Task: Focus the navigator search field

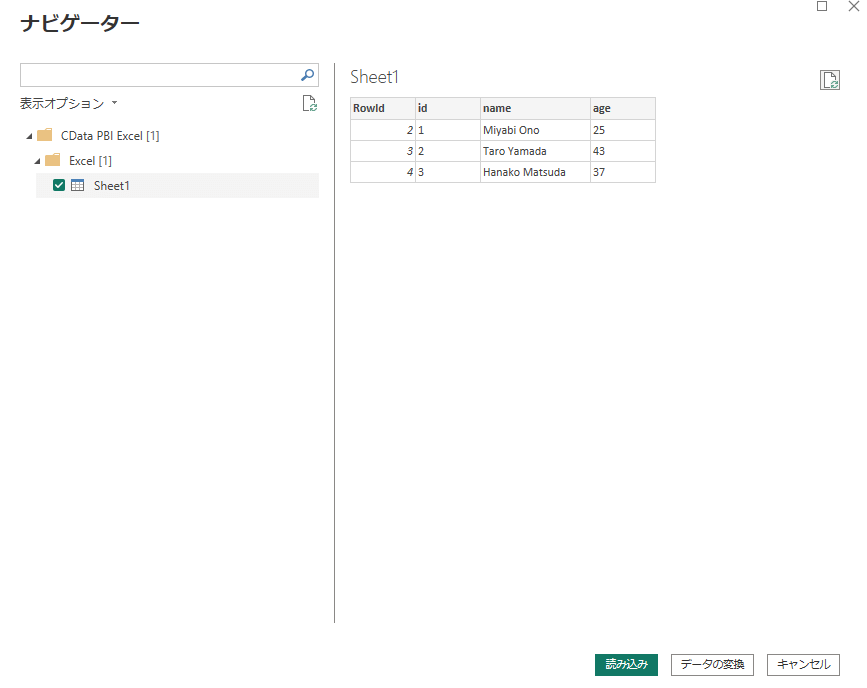Action: (x=160, y=75)
